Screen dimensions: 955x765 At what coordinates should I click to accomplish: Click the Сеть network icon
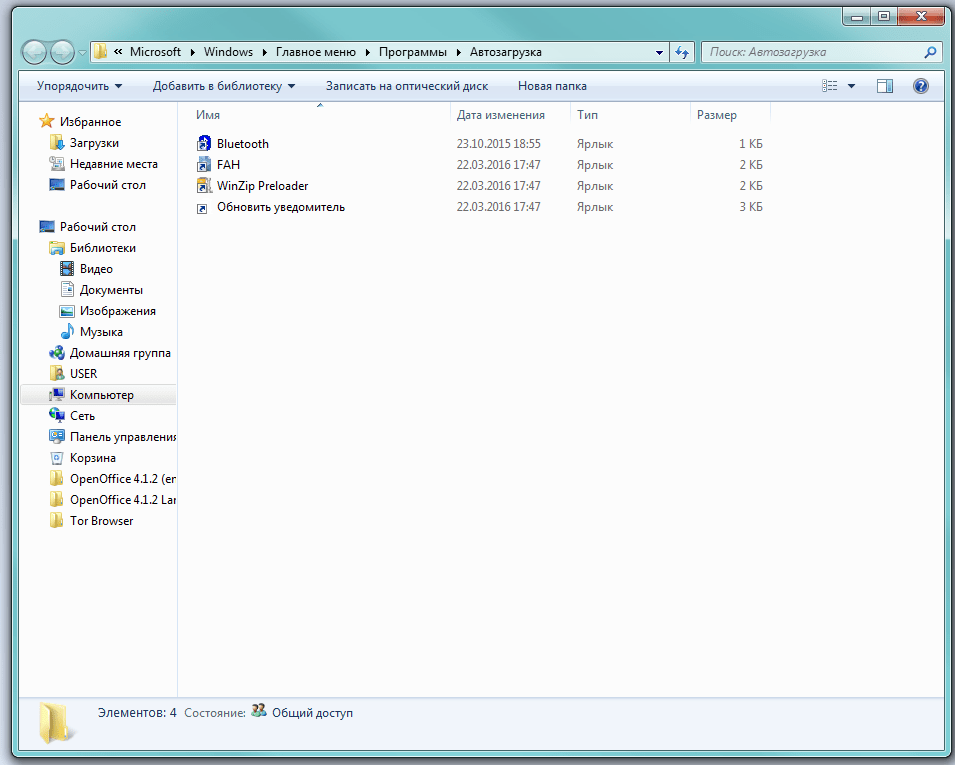(x=57, y=415)
